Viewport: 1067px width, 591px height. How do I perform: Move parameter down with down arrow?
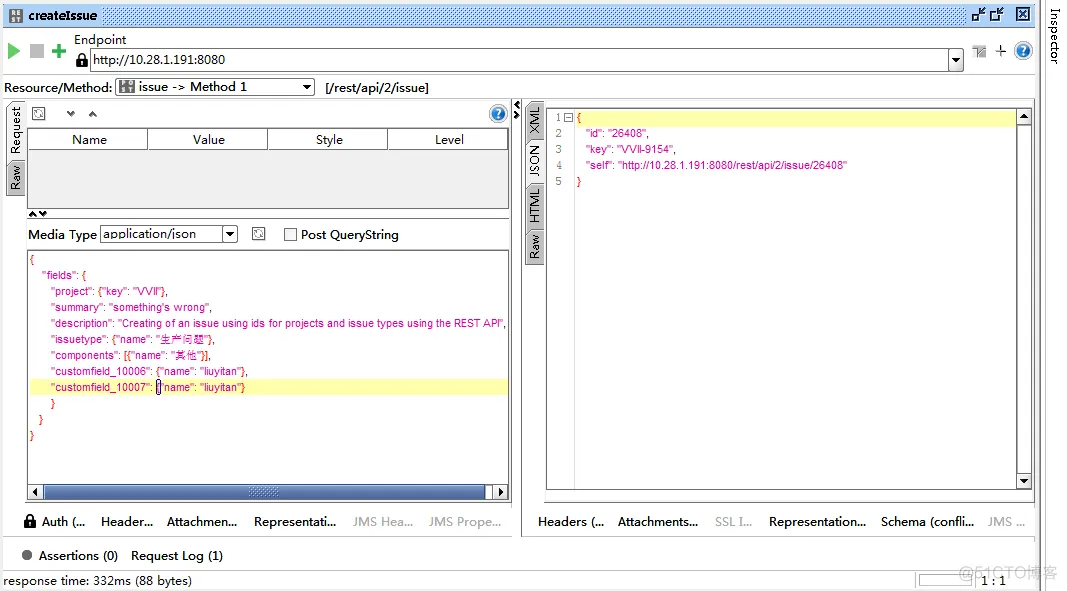coord(71,114)
